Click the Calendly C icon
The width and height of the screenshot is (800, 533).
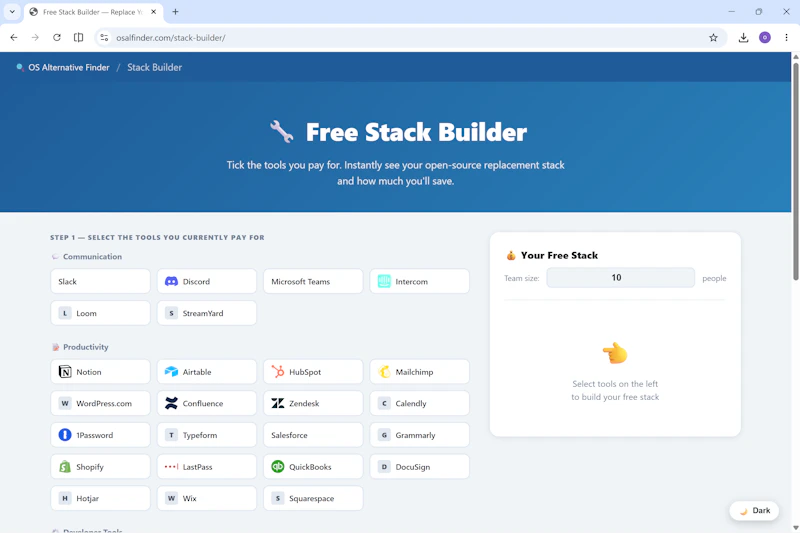384,403
